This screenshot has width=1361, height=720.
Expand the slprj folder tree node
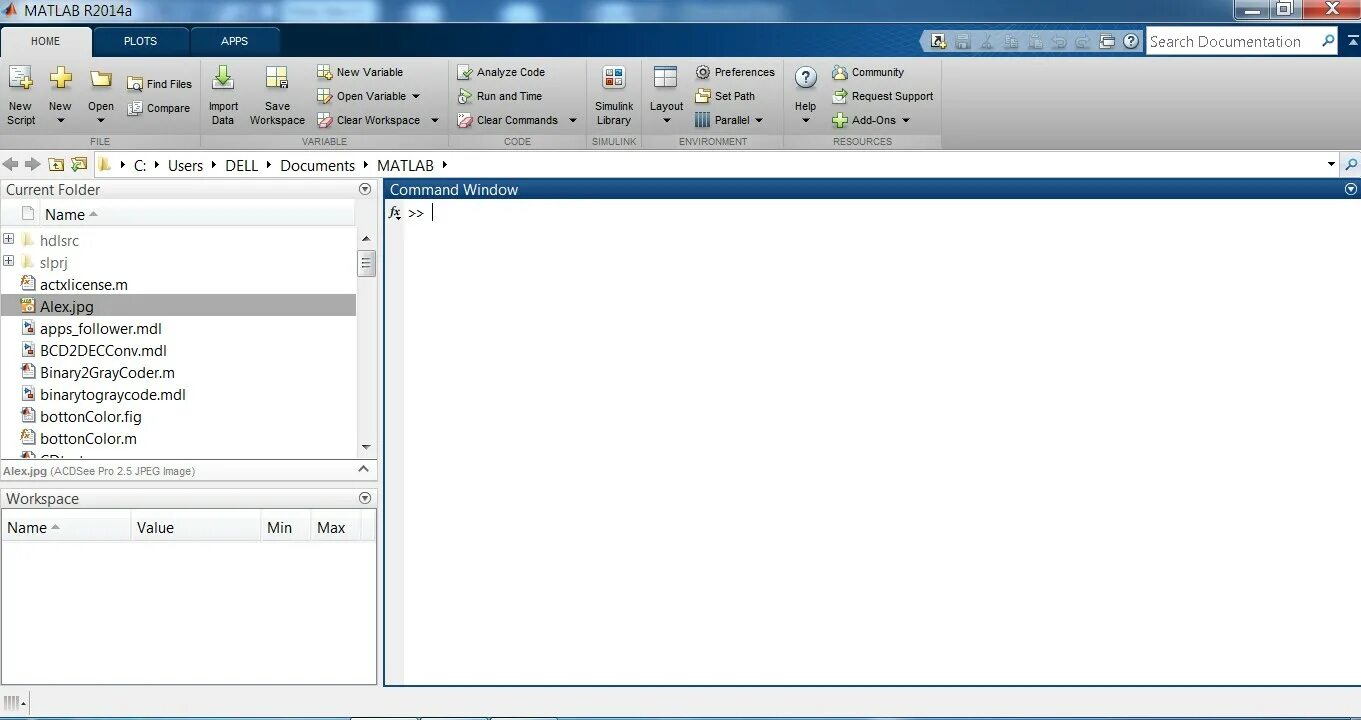[9, 261]
